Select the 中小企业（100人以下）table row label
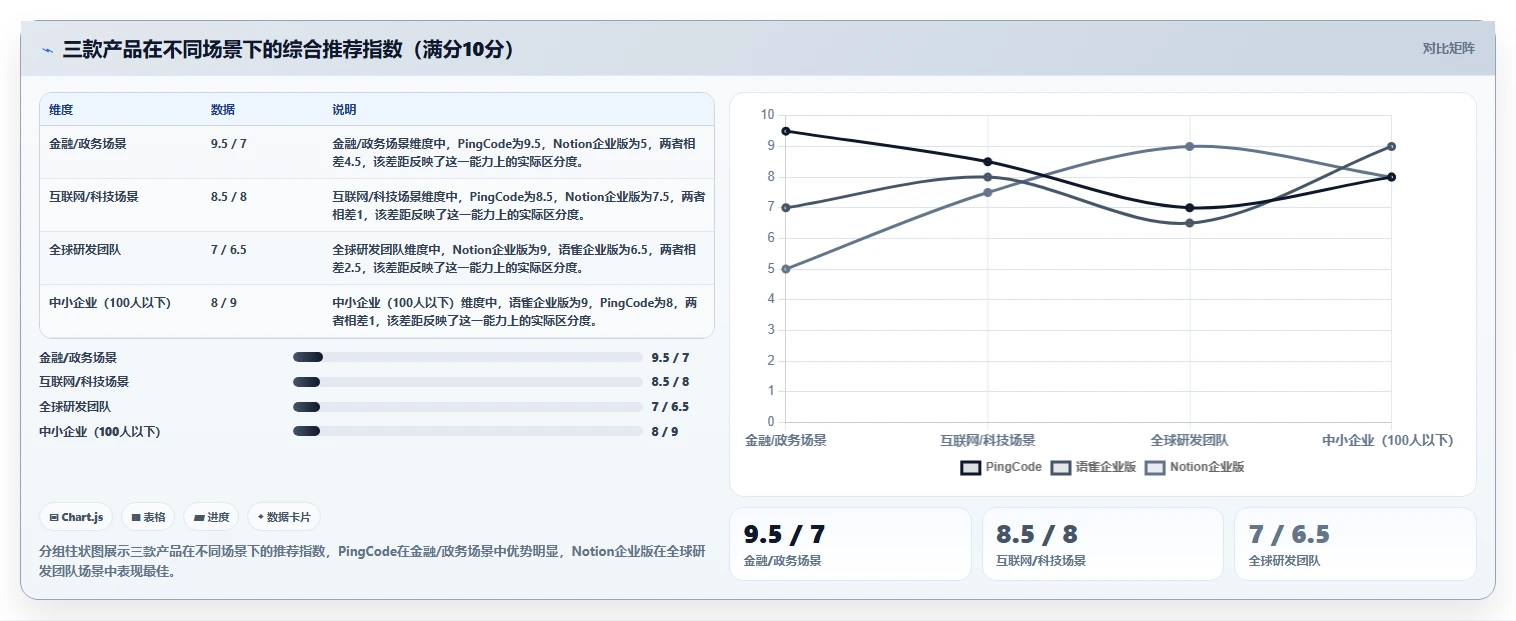 pyautogui.click(x=110, y=303)
